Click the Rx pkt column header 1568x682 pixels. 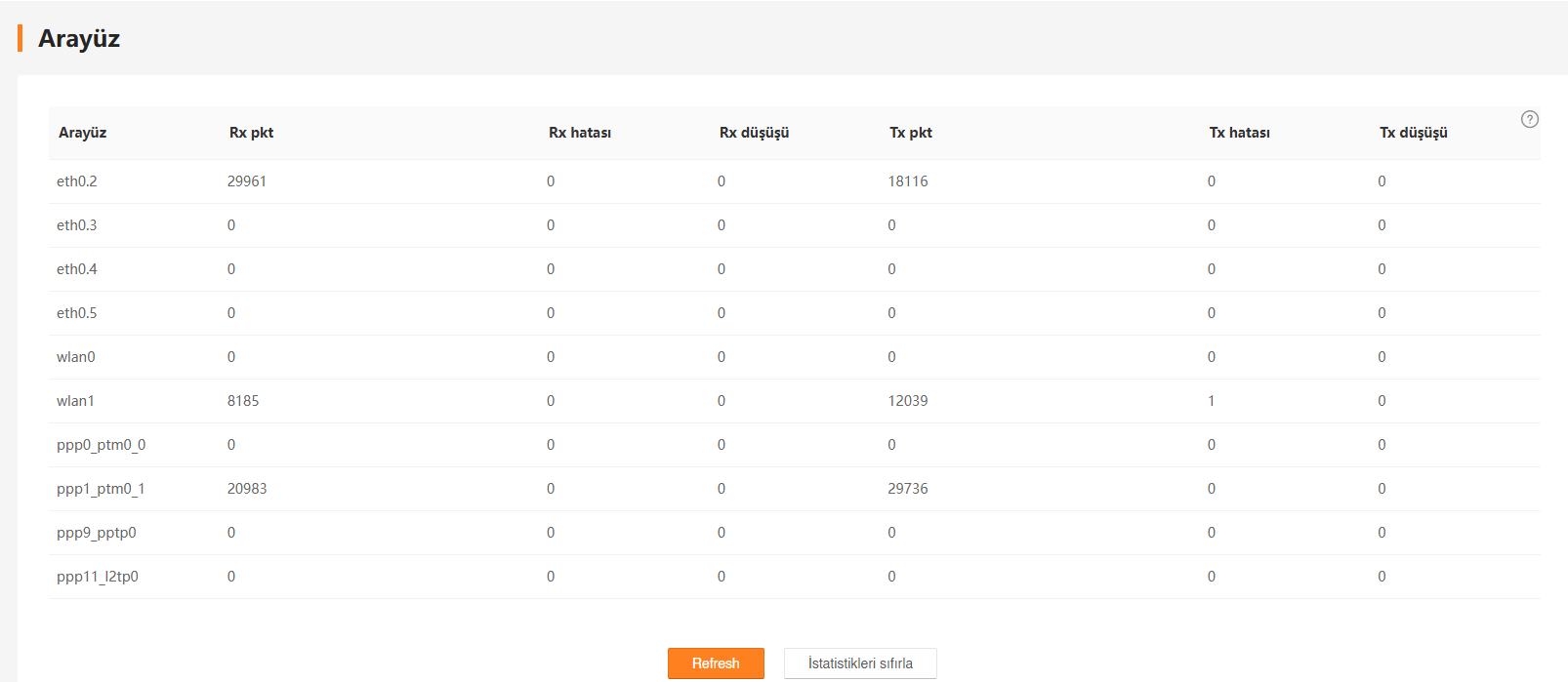tap(252, 133)
